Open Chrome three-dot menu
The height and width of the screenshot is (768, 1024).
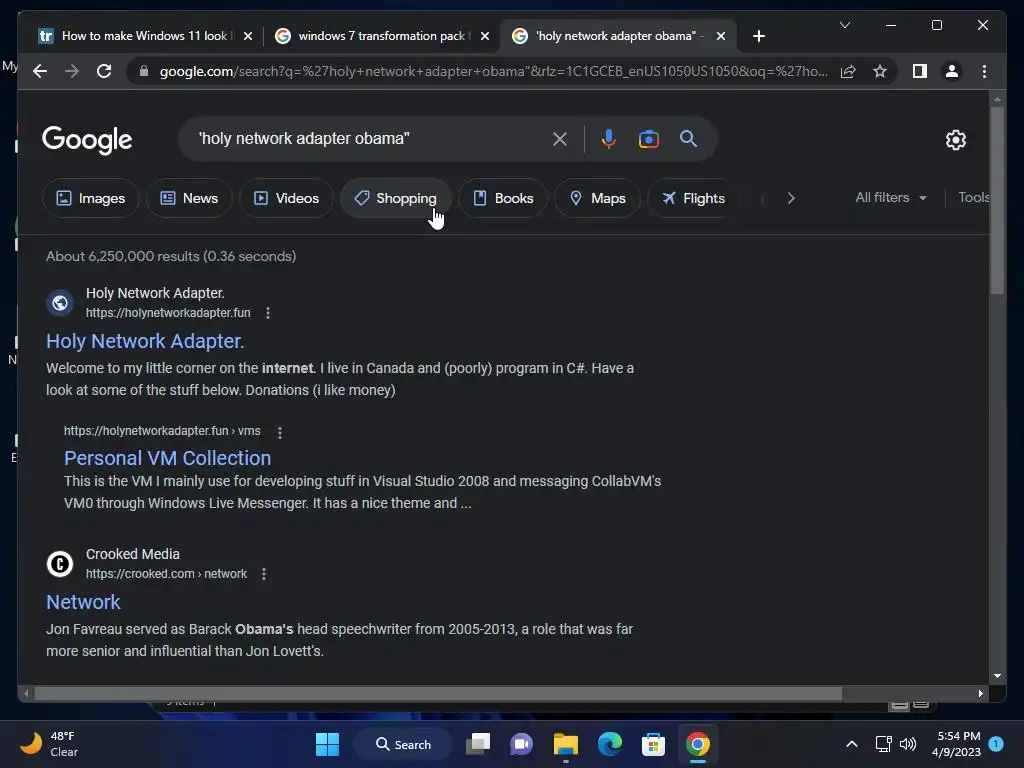point(984,71)
